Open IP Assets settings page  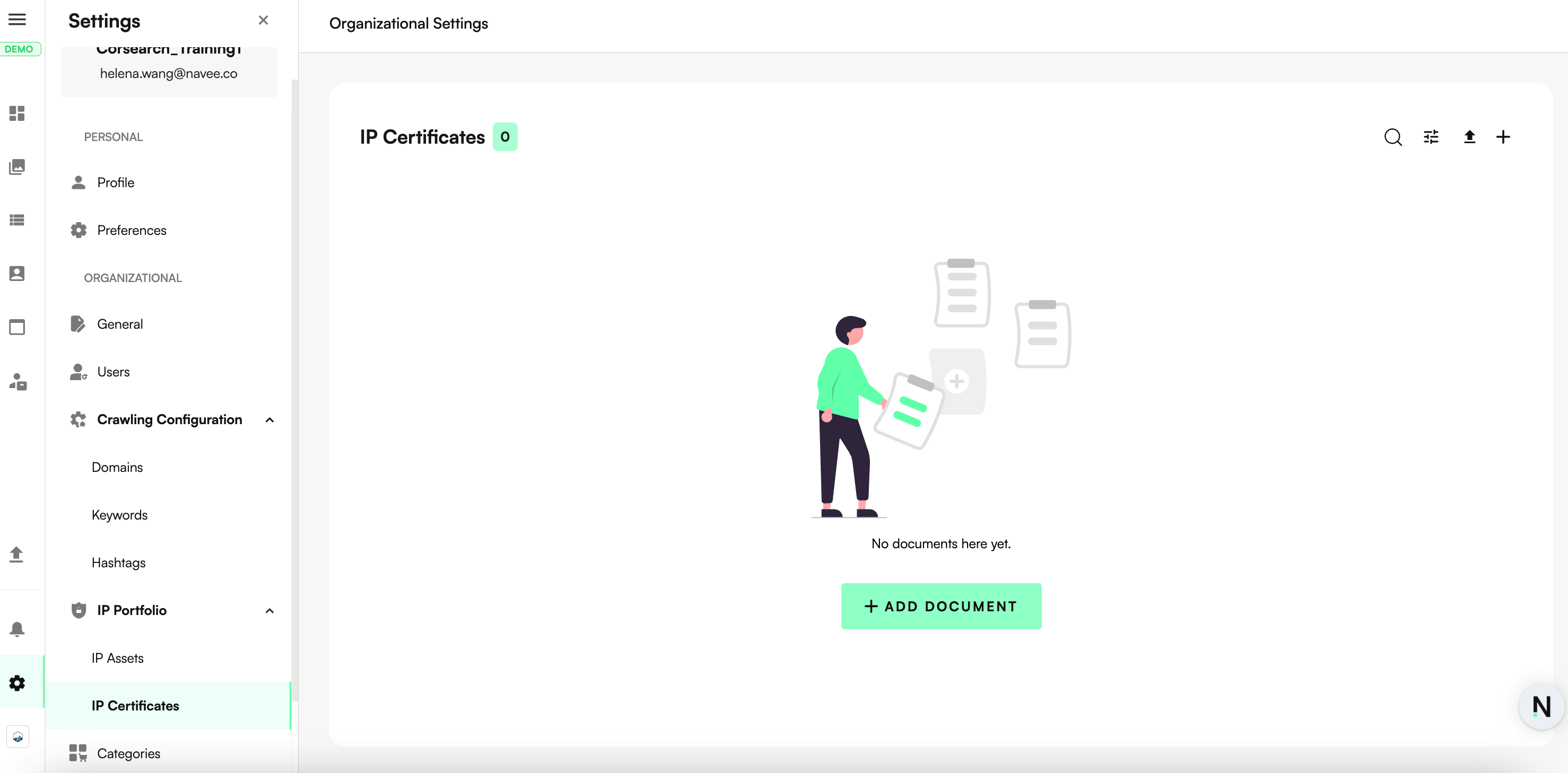(x=117, y=658)
